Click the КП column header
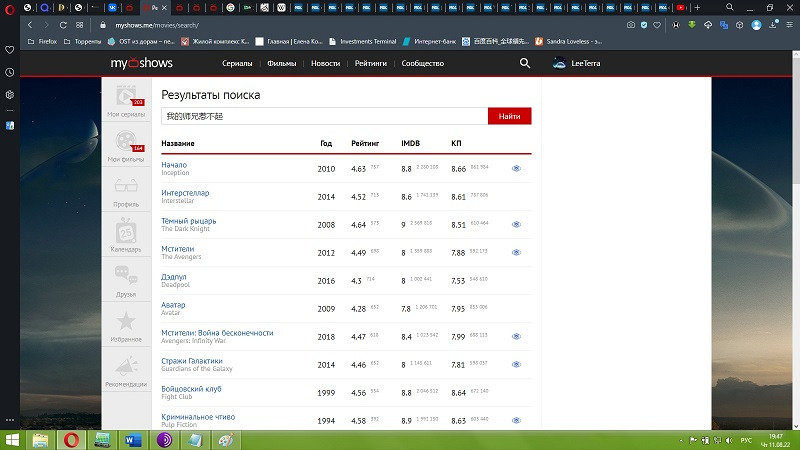The height and width of the screenshot is (450, 800). [456, 143]
